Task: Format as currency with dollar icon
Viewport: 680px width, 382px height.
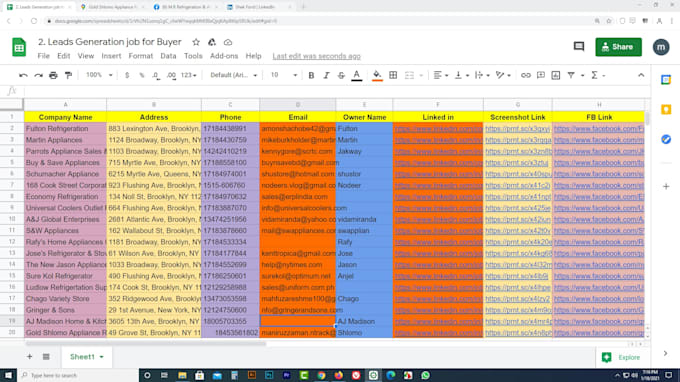Action: coord(127,75)
